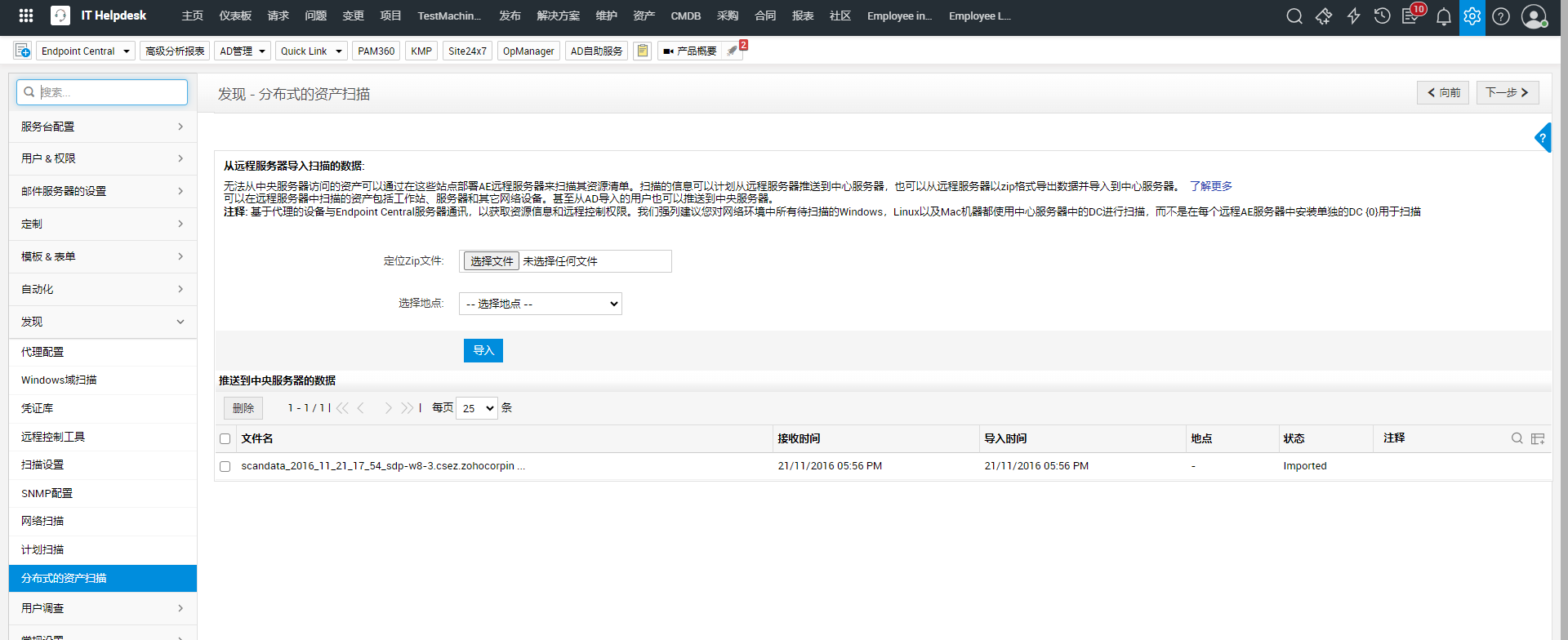This screenshot has width=1568, height=640.
Task: Open the CMDB menu tab
Action: point(685,16)
